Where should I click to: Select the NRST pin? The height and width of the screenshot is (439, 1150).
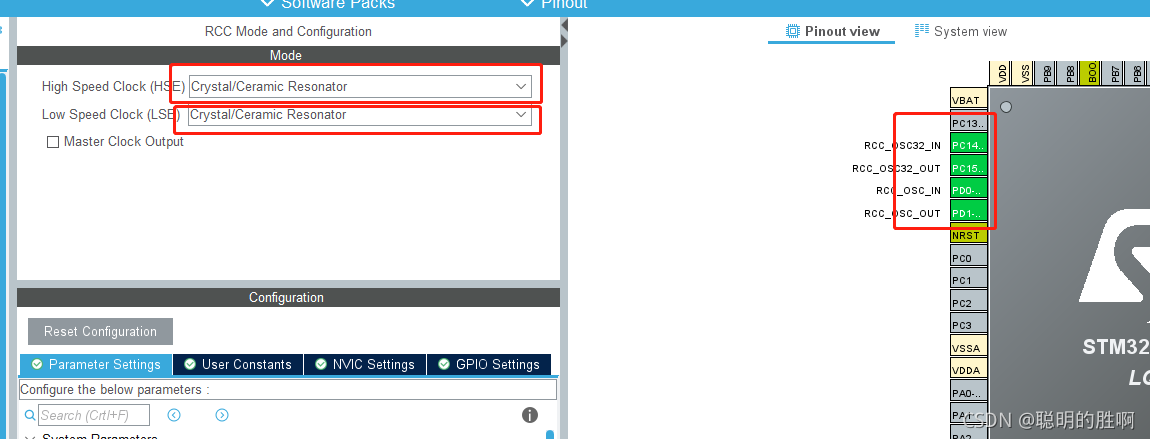pyautogui.click(x=969, y=235)
